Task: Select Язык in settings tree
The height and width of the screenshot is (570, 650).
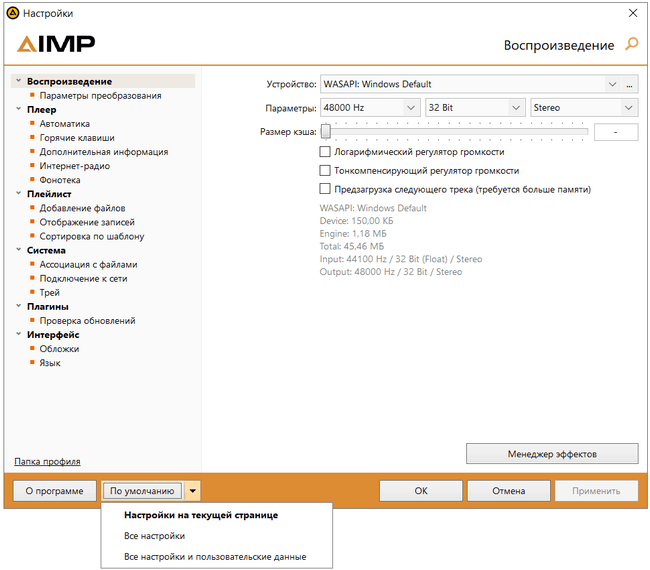Action: 50,363
